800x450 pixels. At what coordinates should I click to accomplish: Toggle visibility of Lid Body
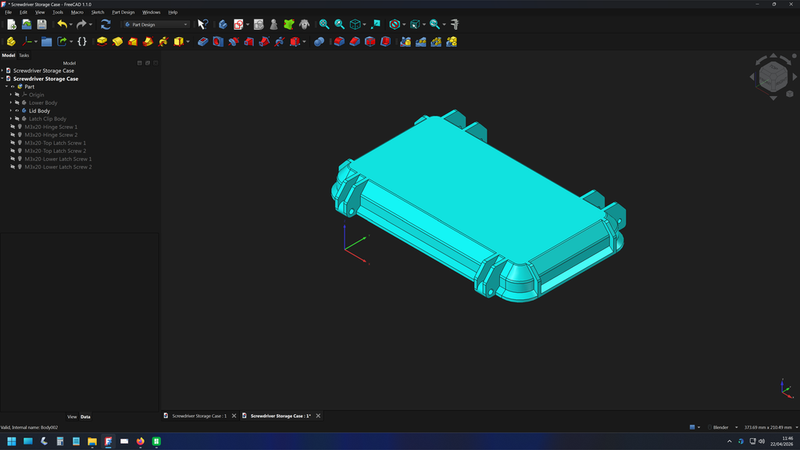pyautogui.click(x=17, y=111)
